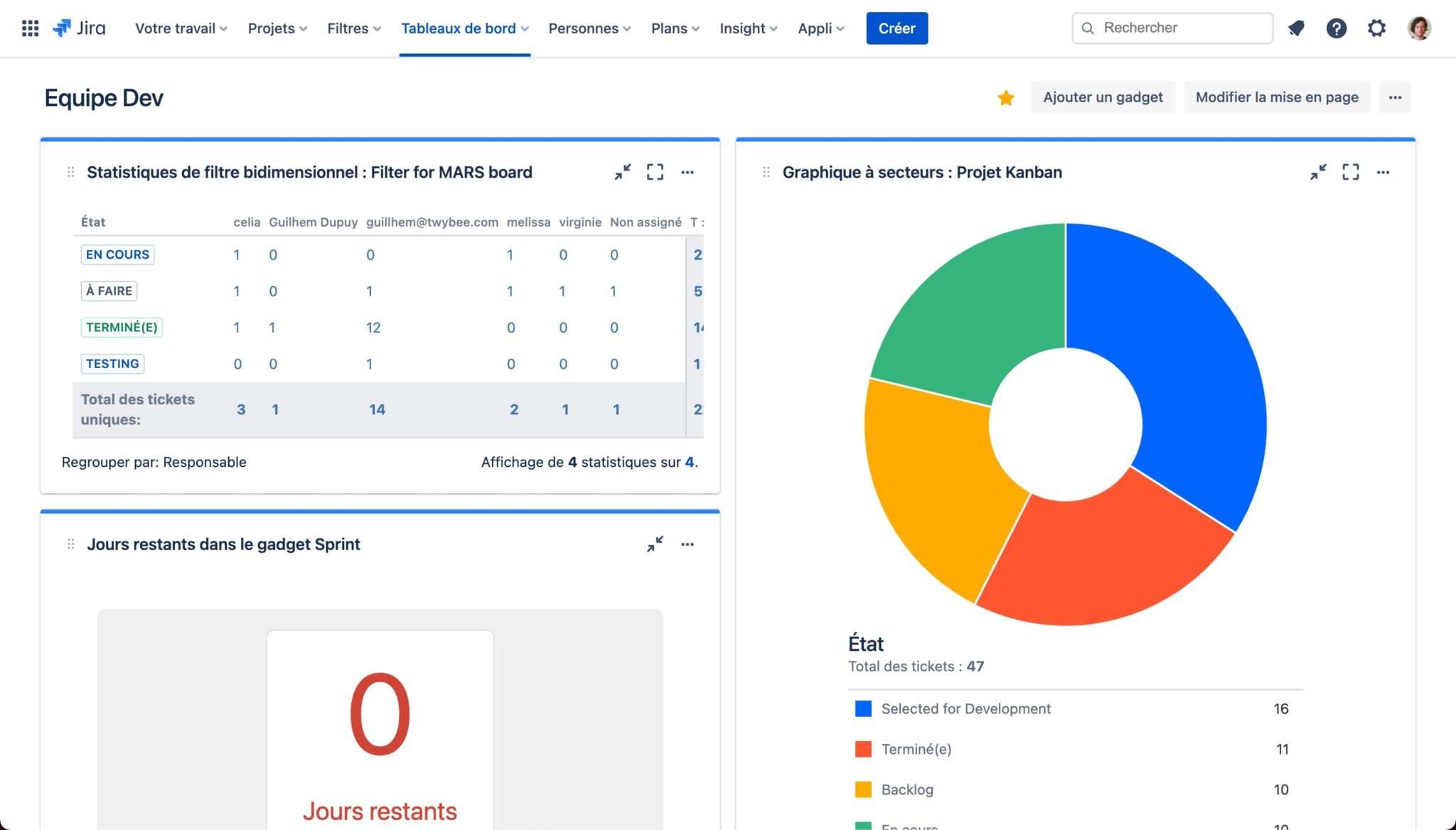Click the red Terminé(e) legend swatch
1456x830 pixels.
pyautogui.click(x=863, y=749)
